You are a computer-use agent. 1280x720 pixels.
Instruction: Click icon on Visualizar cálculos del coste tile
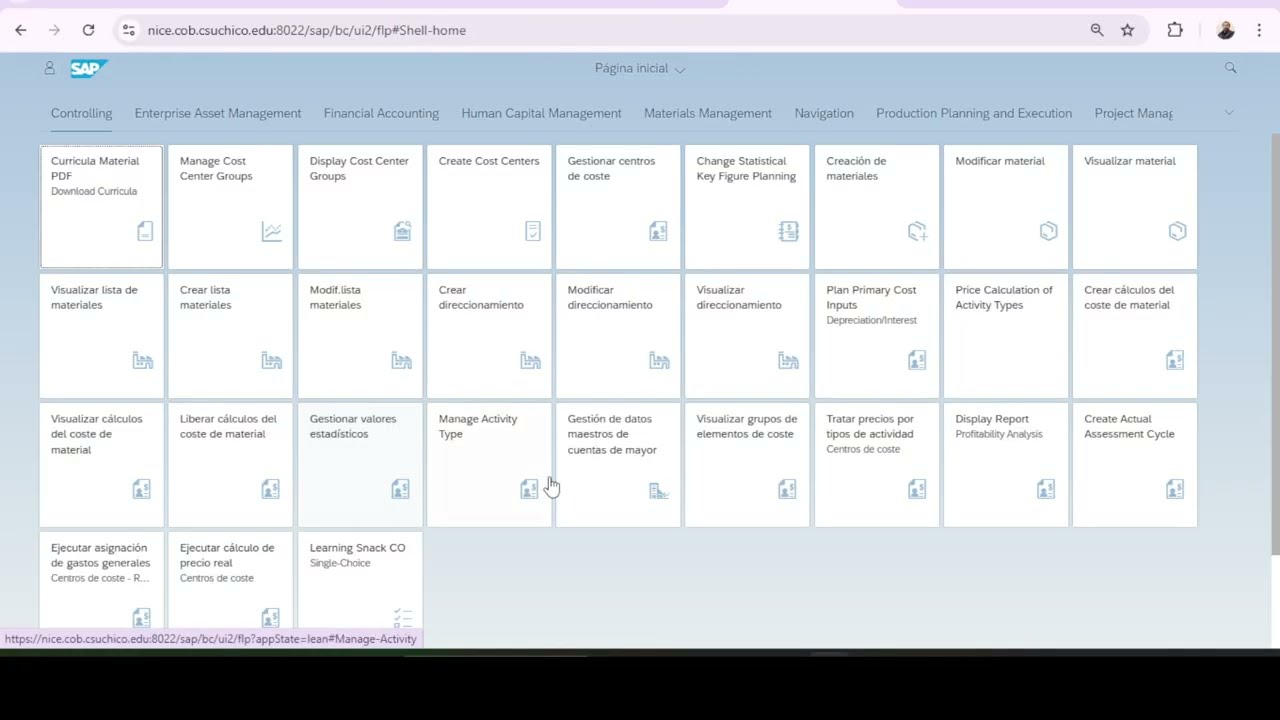point(142,489)
